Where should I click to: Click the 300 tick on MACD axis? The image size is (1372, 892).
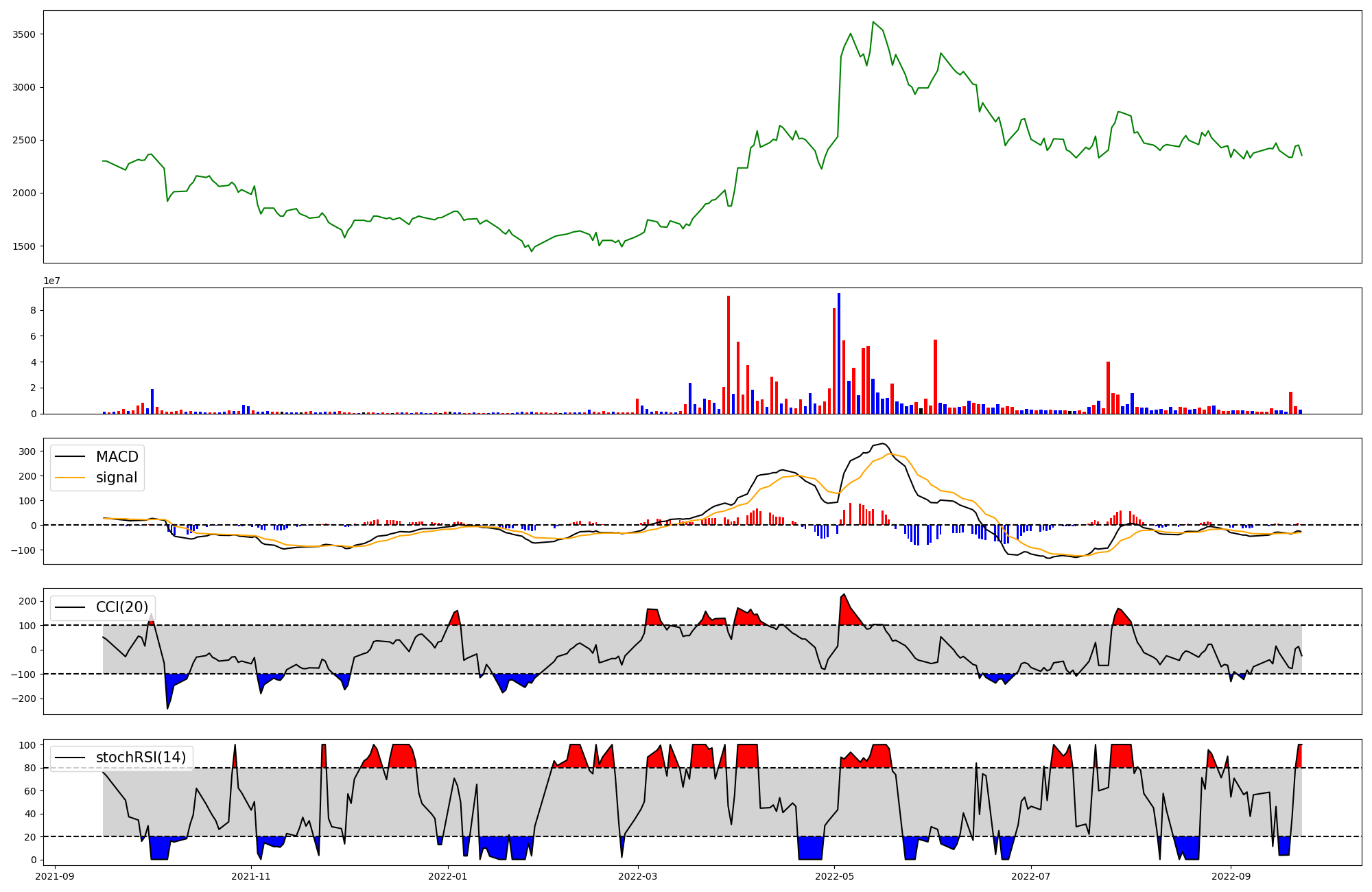coord(27,451)
